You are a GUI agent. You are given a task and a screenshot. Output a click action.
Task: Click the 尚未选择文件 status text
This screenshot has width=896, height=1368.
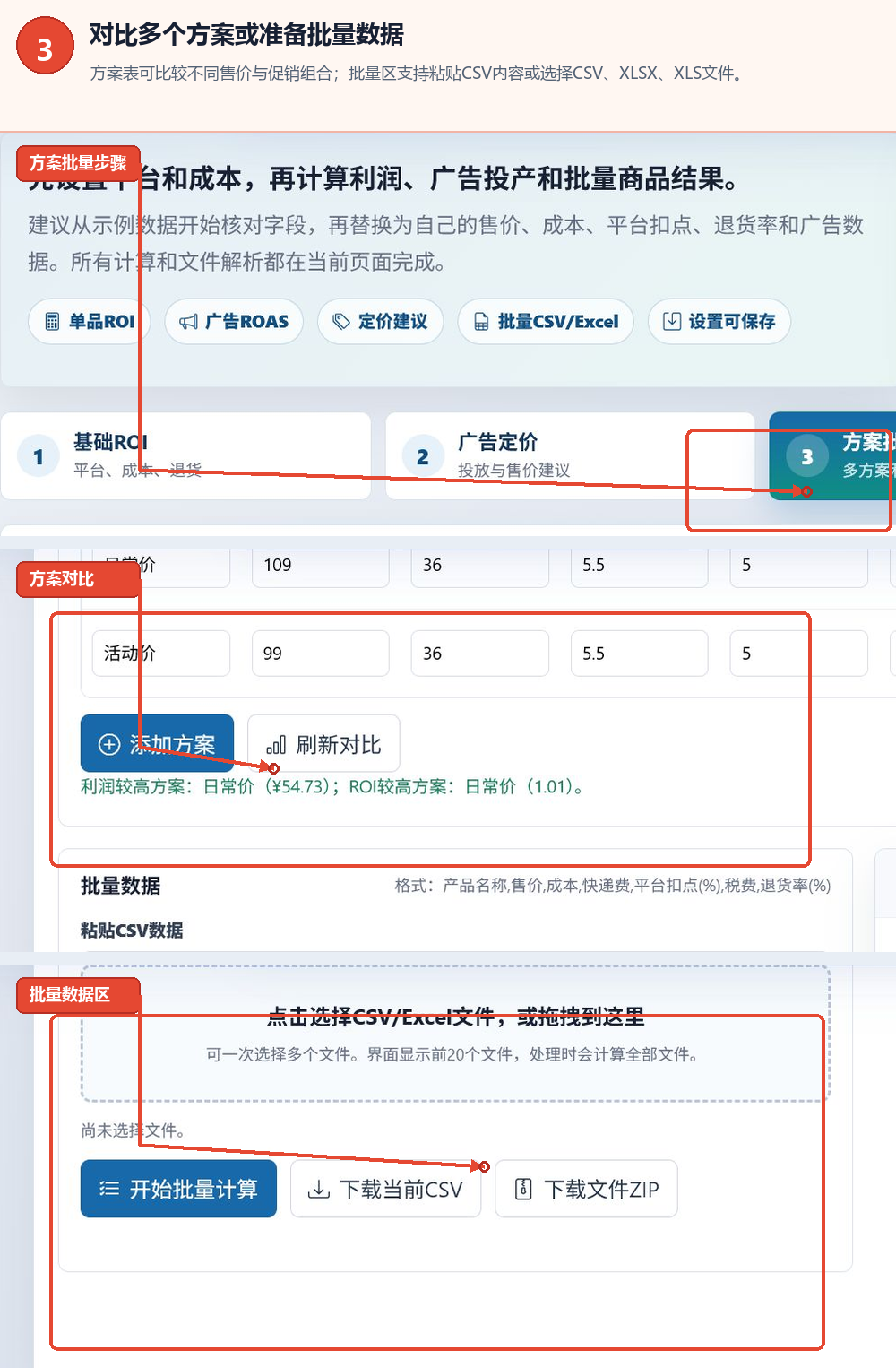click(133, 1130)
